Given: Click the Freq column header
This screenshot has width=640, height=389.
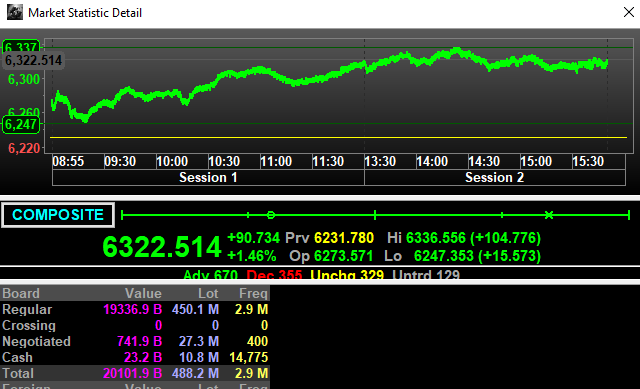Looking at the screenshot, I should pyautogui.click(x=253, y=293).
